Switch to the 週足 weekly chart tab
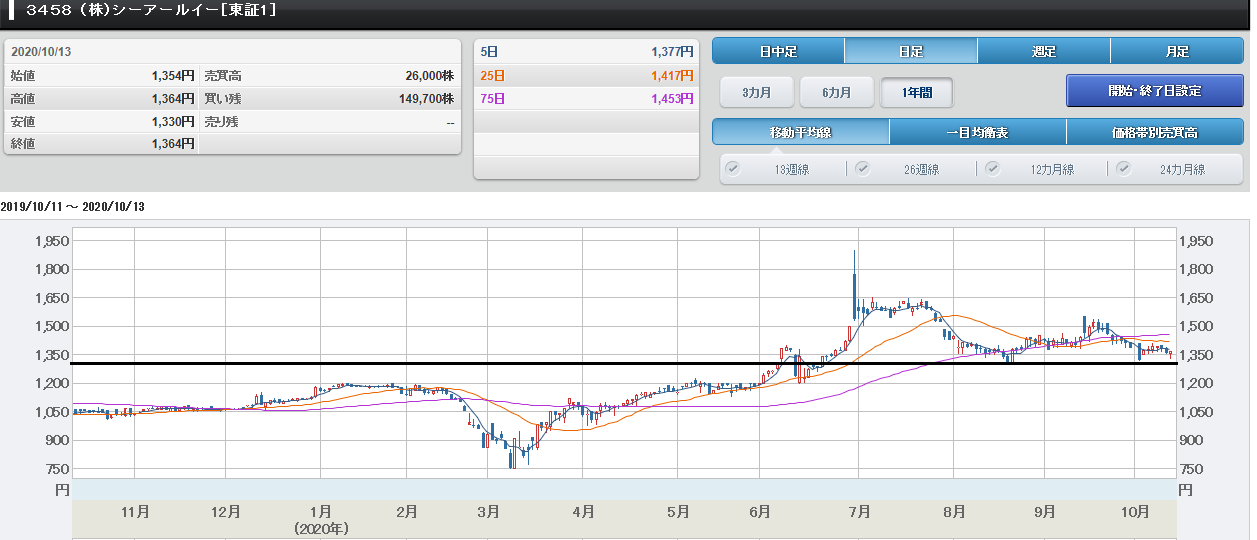 [x=1044, y=51]
